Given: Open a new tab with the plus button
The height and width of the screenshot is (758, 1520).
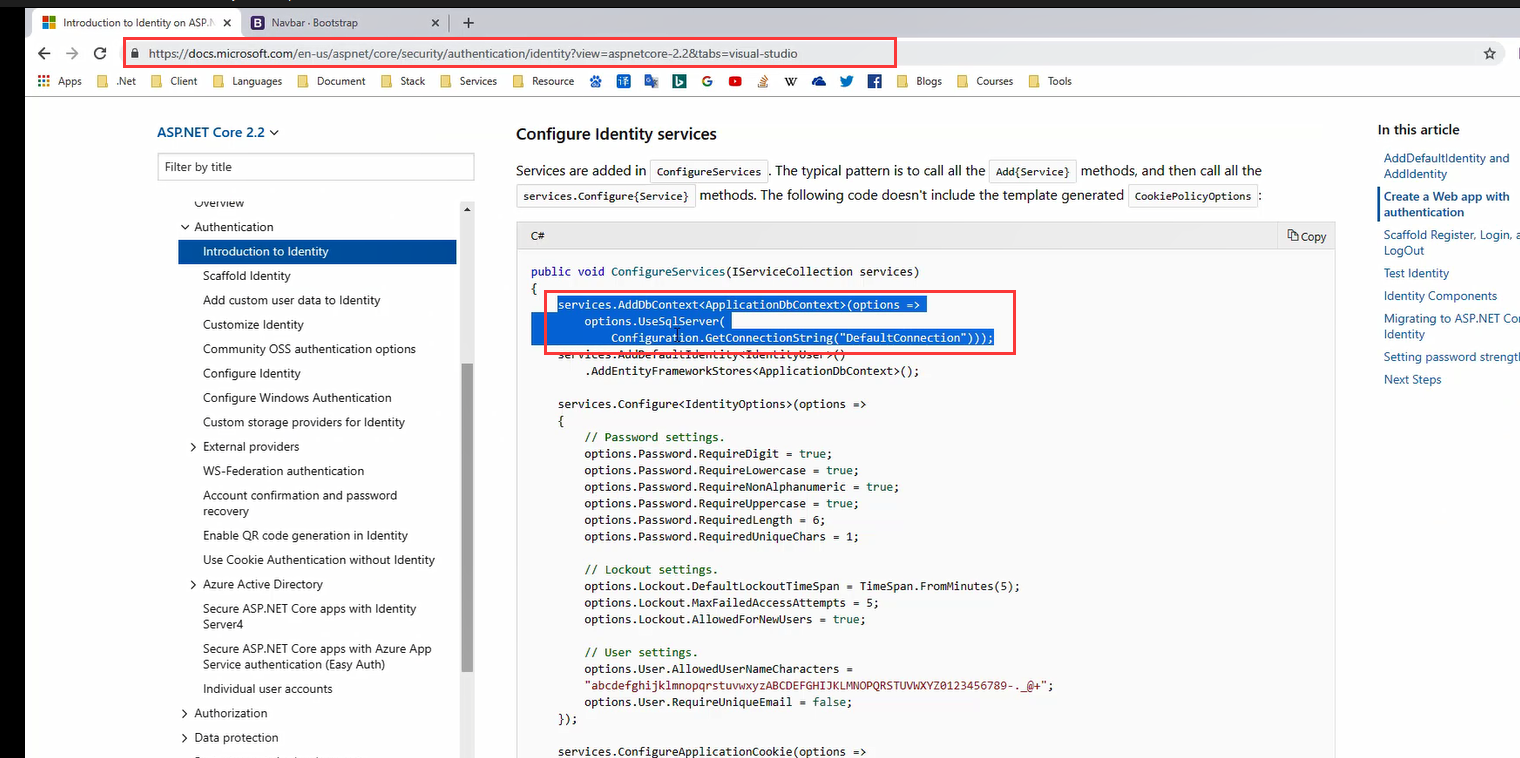Looking at the screenshot, I should (468, 22).
